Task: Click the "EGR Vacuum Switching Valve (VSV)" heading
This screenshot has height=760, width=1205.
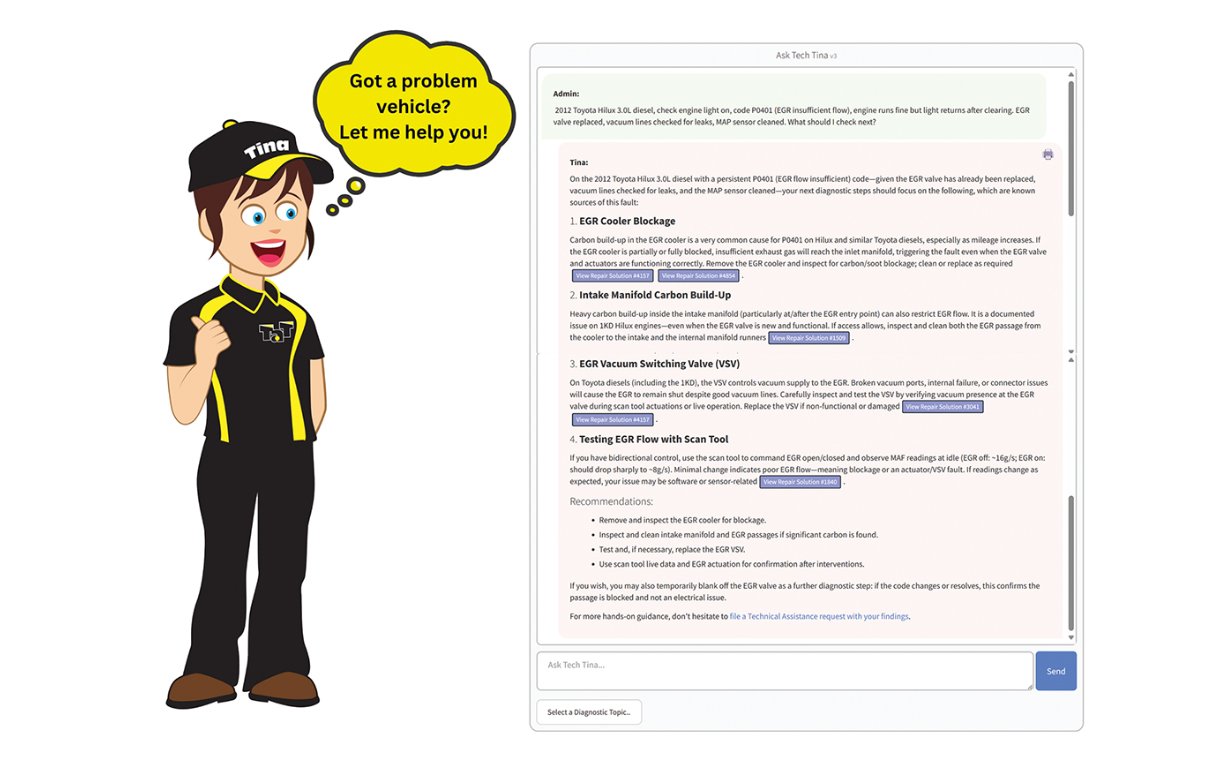Action: point(659,364)
